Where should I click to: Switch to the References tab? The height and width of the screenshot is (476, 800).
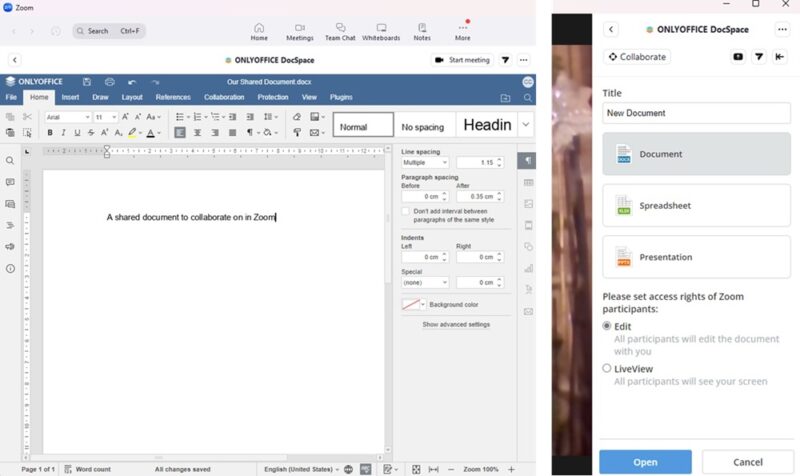click(x=173, y=97)
